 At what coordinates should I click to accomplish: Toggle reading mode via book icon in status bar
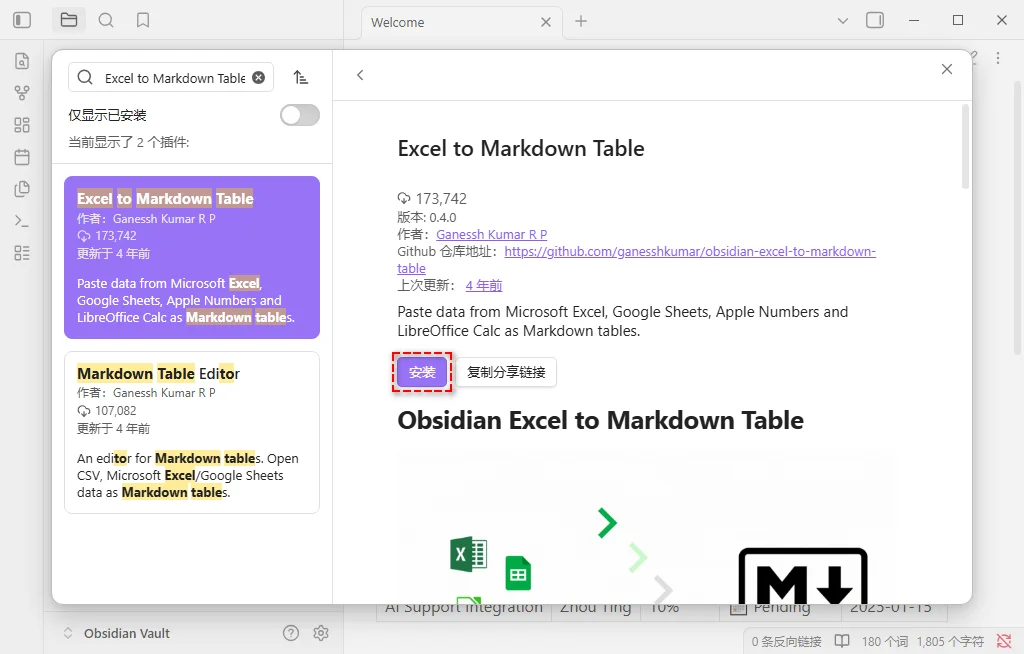[841, 641]
